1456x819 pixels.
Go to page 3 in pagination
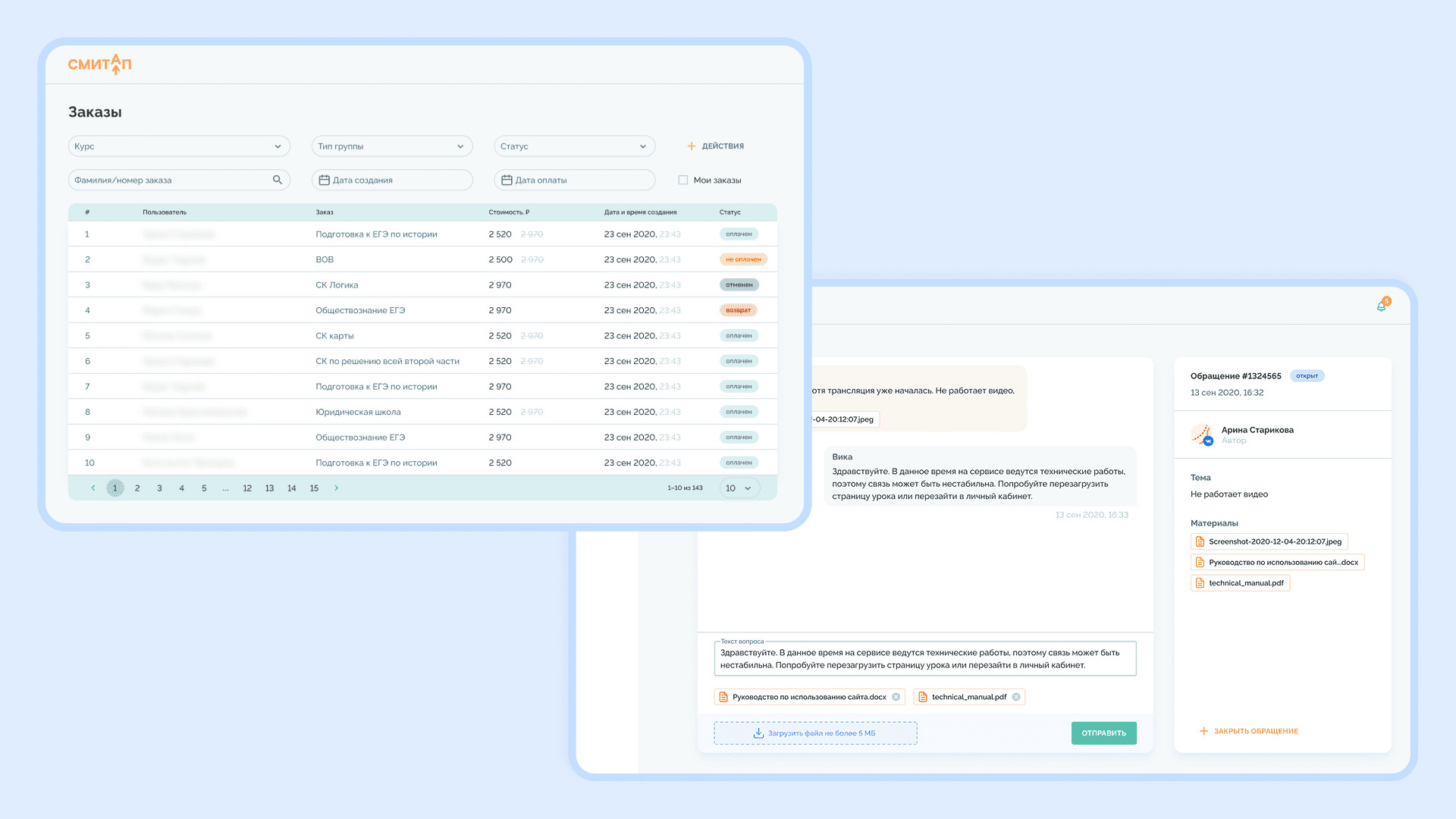159,488
